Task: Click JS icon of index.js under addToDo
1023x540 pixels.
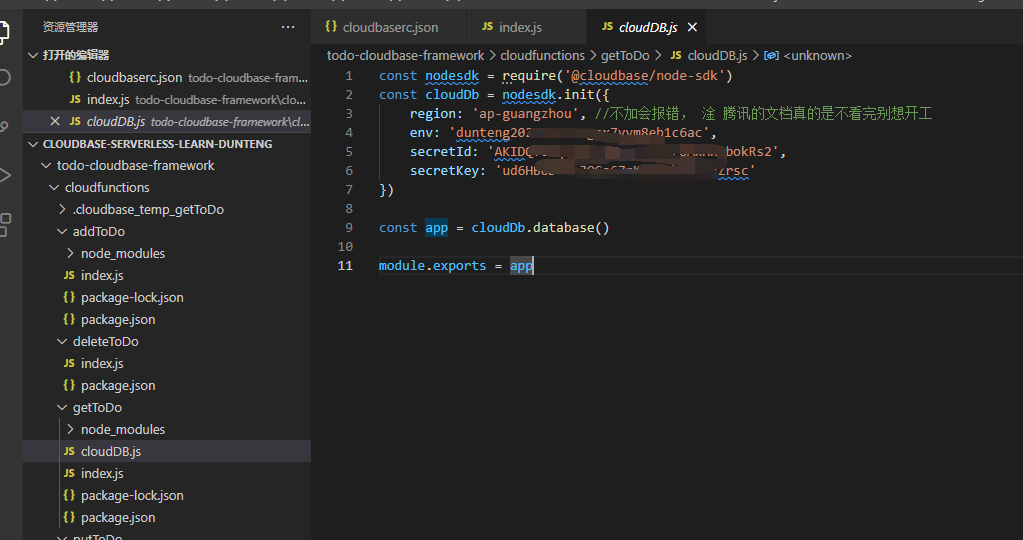Action: coord(69,275)
